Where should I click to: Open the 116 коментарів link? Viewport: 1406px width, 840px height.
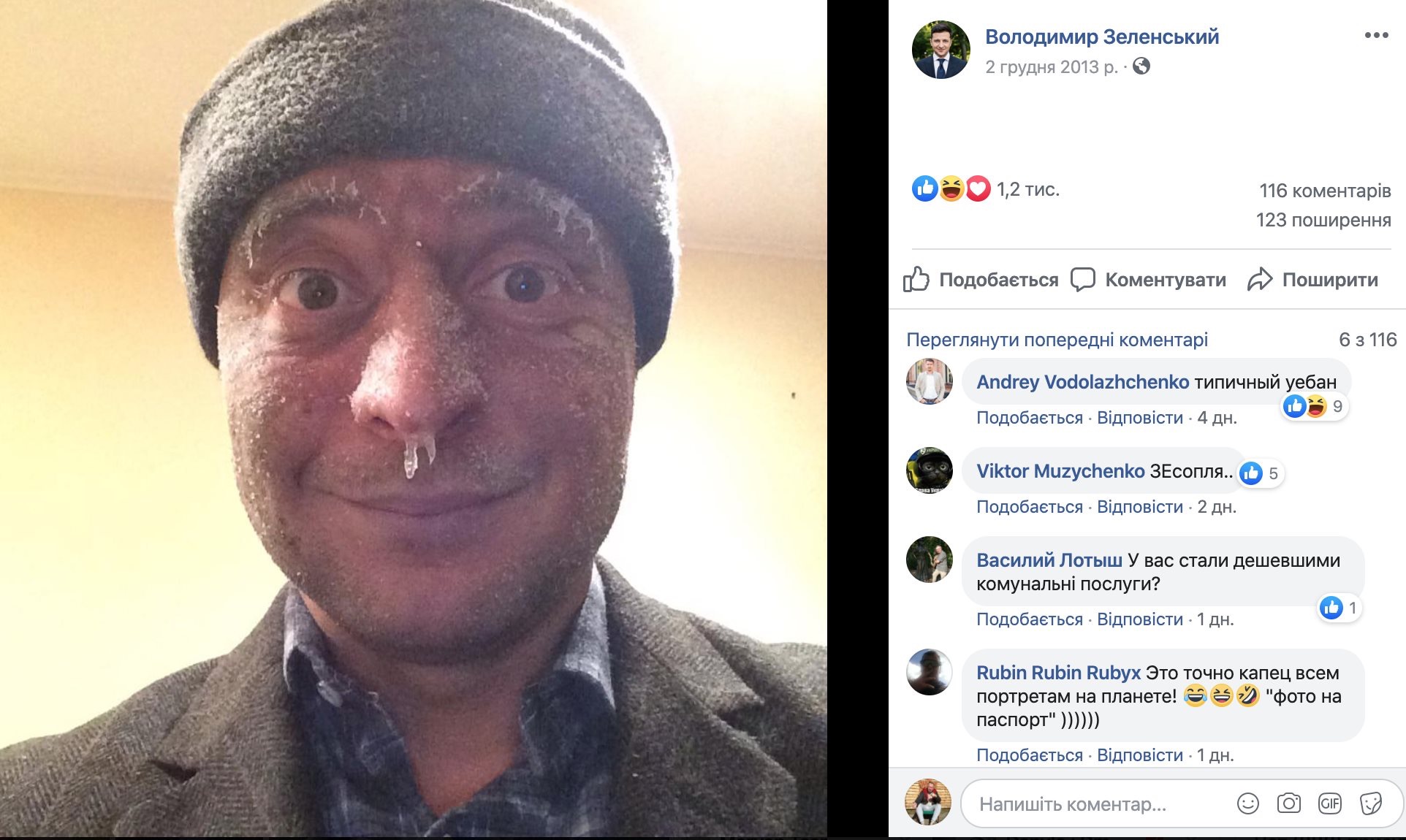tap(1324, 191)
